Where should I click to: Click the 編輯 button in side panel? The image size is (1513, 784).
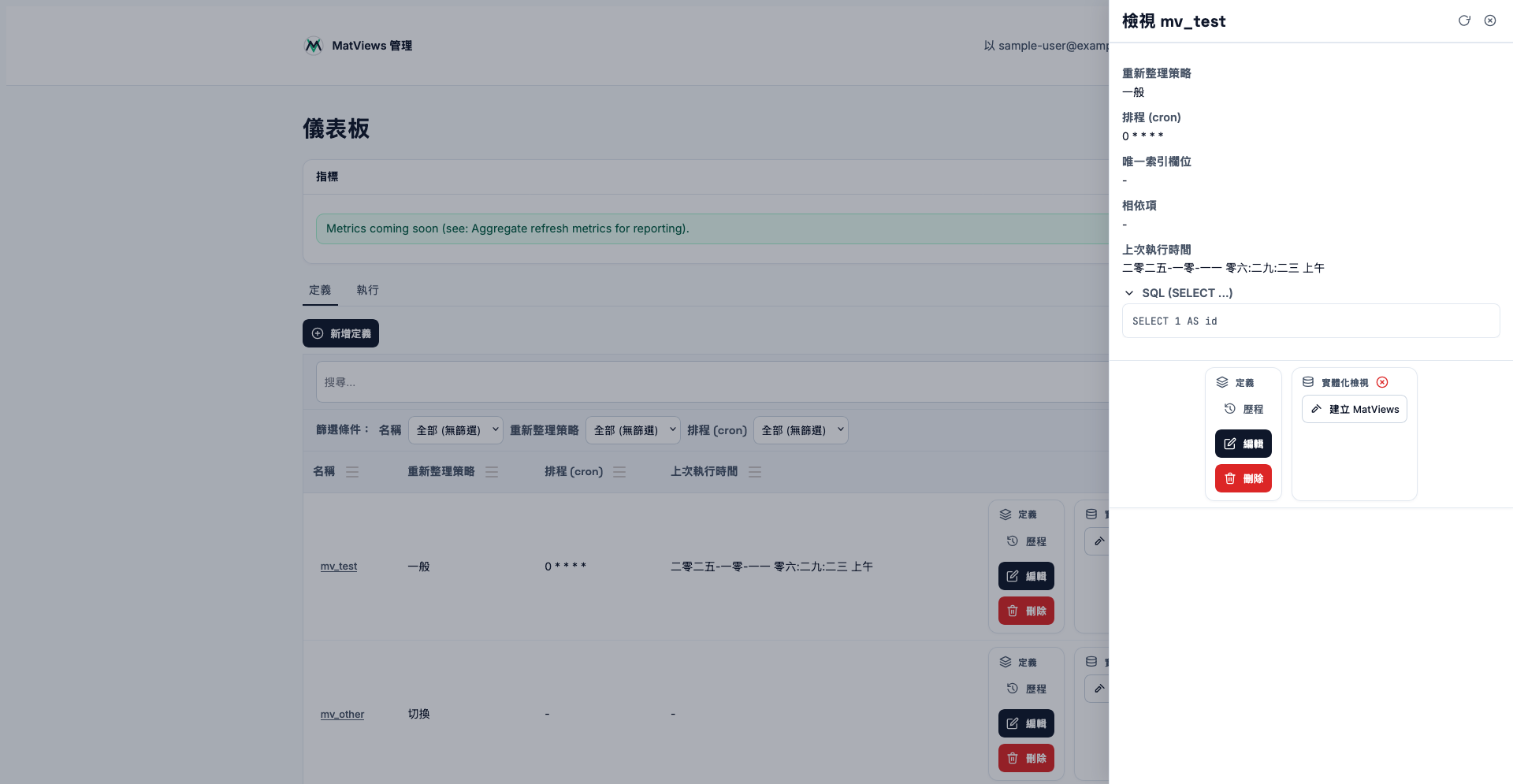pyautogui.click(x=1243, y=444)
